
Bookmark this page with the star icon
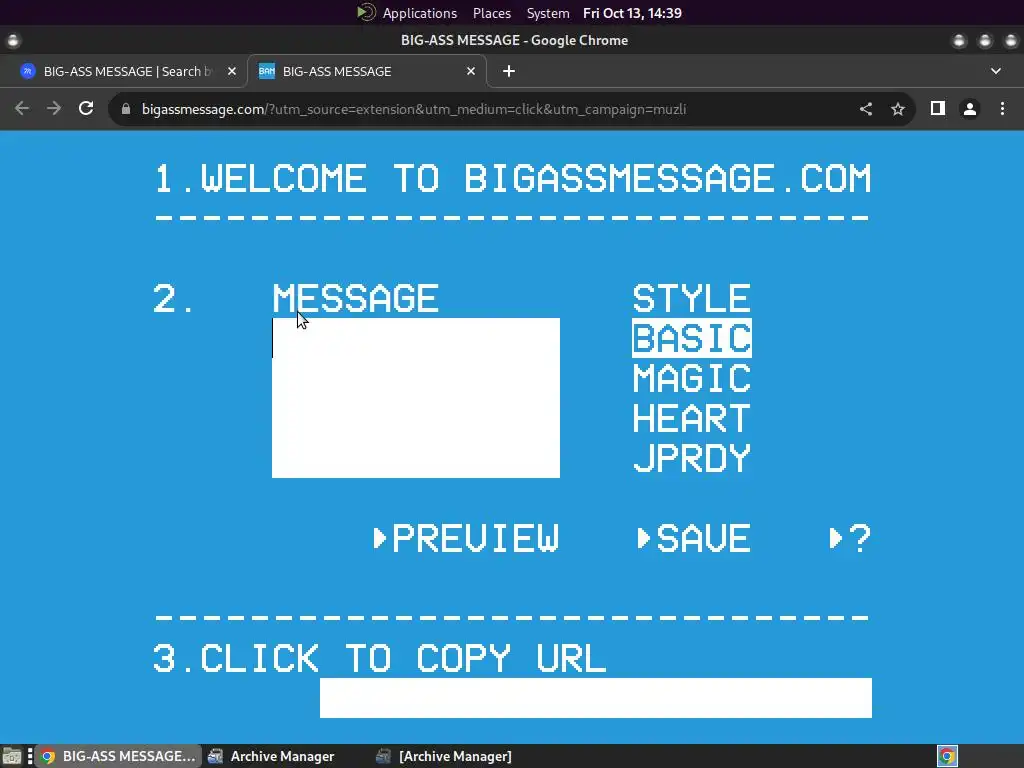coord(898,109)
